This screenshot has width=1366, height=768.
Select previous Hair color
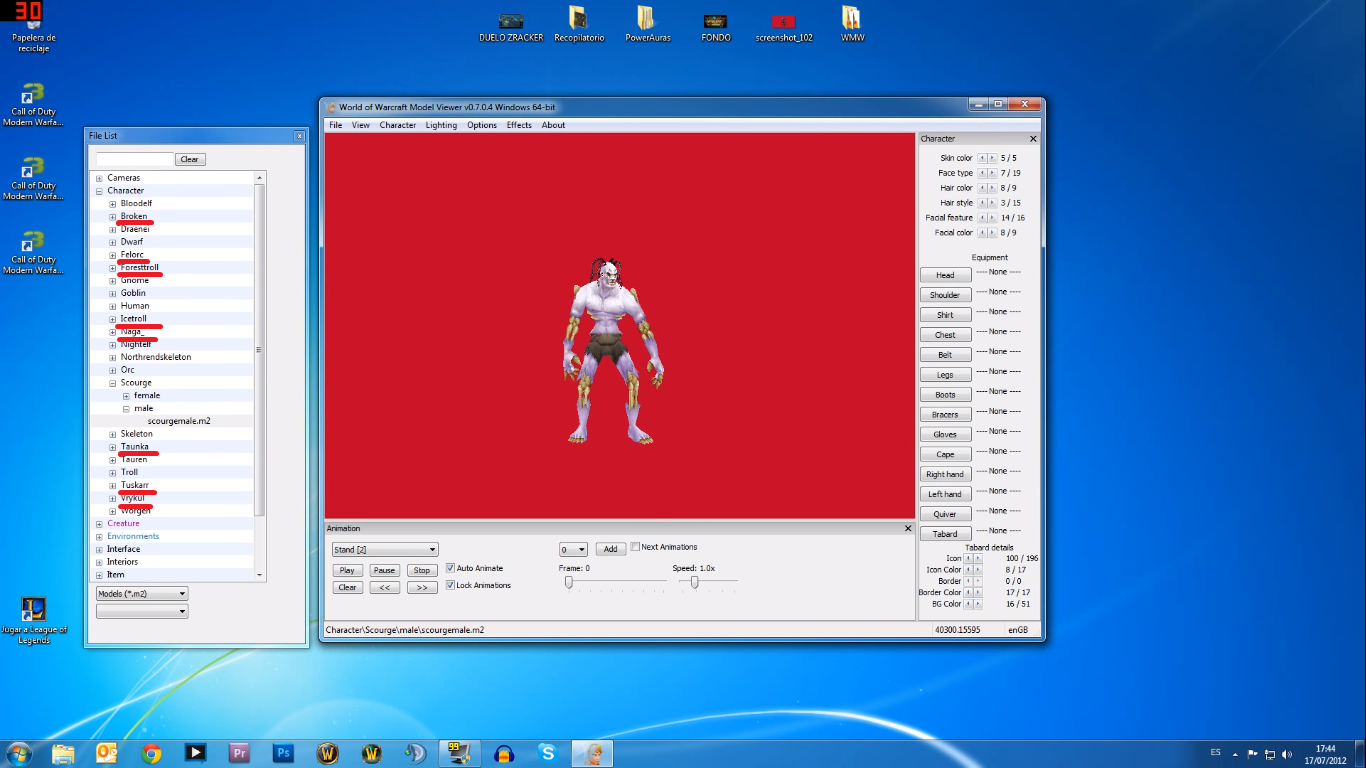pos(982,188)
